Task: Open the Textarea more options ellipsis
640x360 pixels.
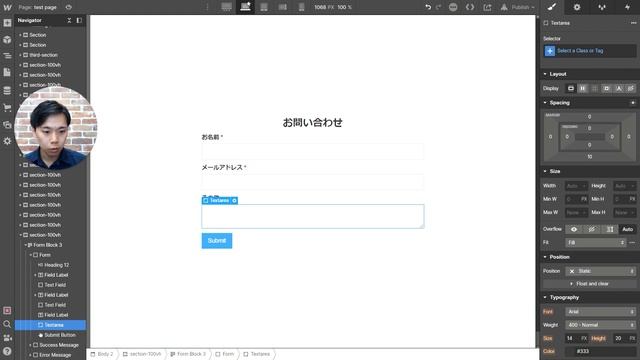Action: pos(633,23)
